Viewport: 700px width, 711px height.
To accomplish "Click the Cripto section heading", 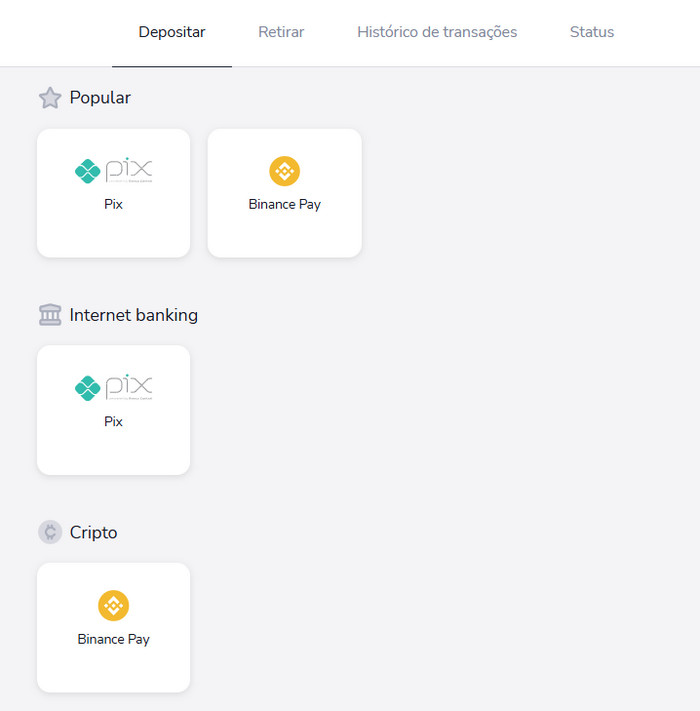I will pos(93,532).
